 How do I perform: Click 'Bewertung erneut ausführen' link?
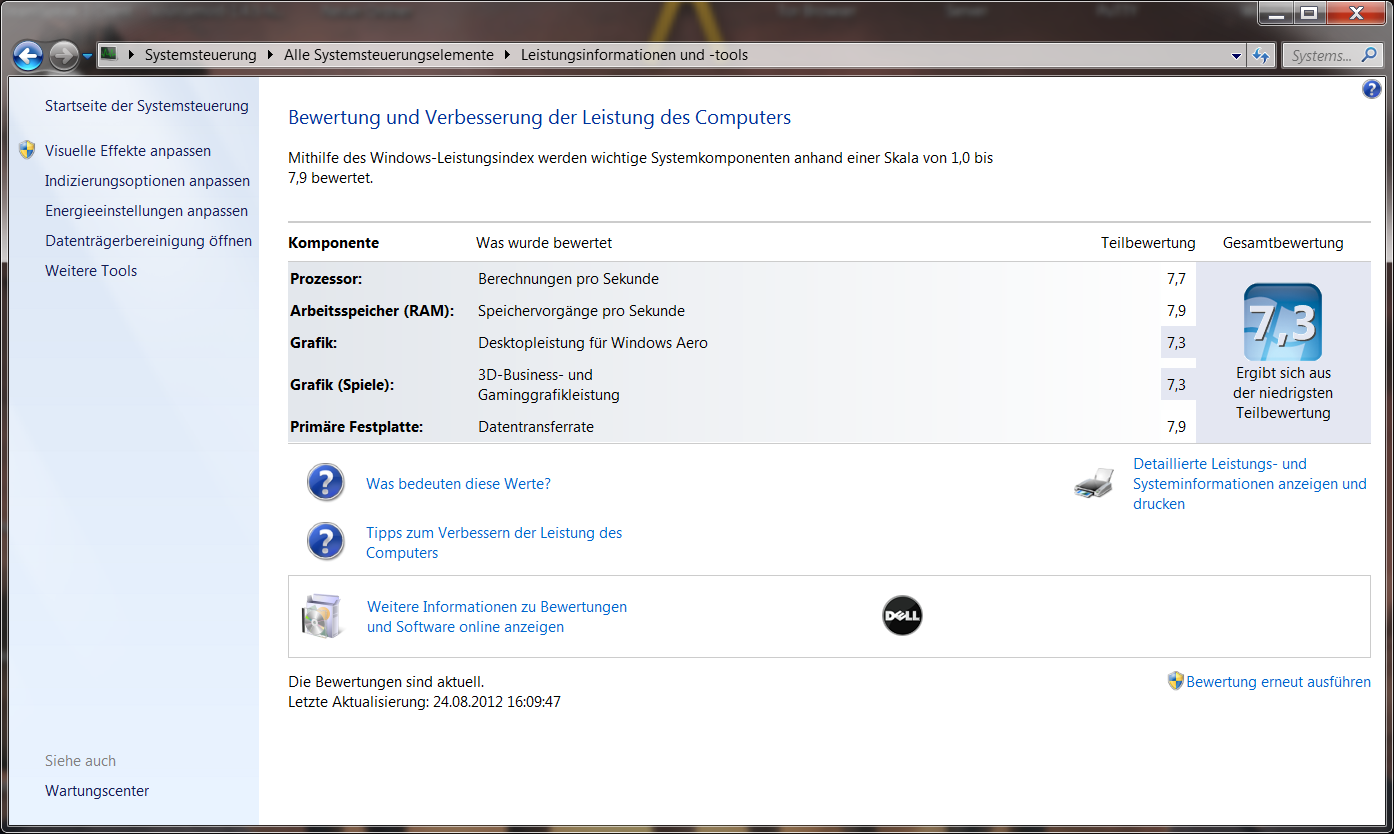coord(1277,682)
